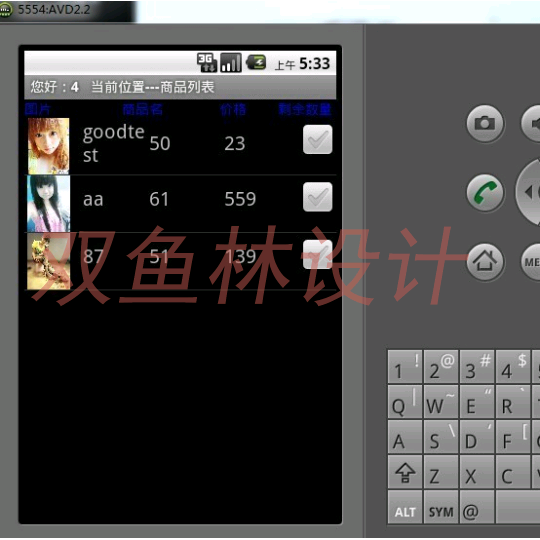Viewport: 540px width, 540px height.
Task: Select the 87 product name
Action: pyautogui.click(x=93, y=257)
